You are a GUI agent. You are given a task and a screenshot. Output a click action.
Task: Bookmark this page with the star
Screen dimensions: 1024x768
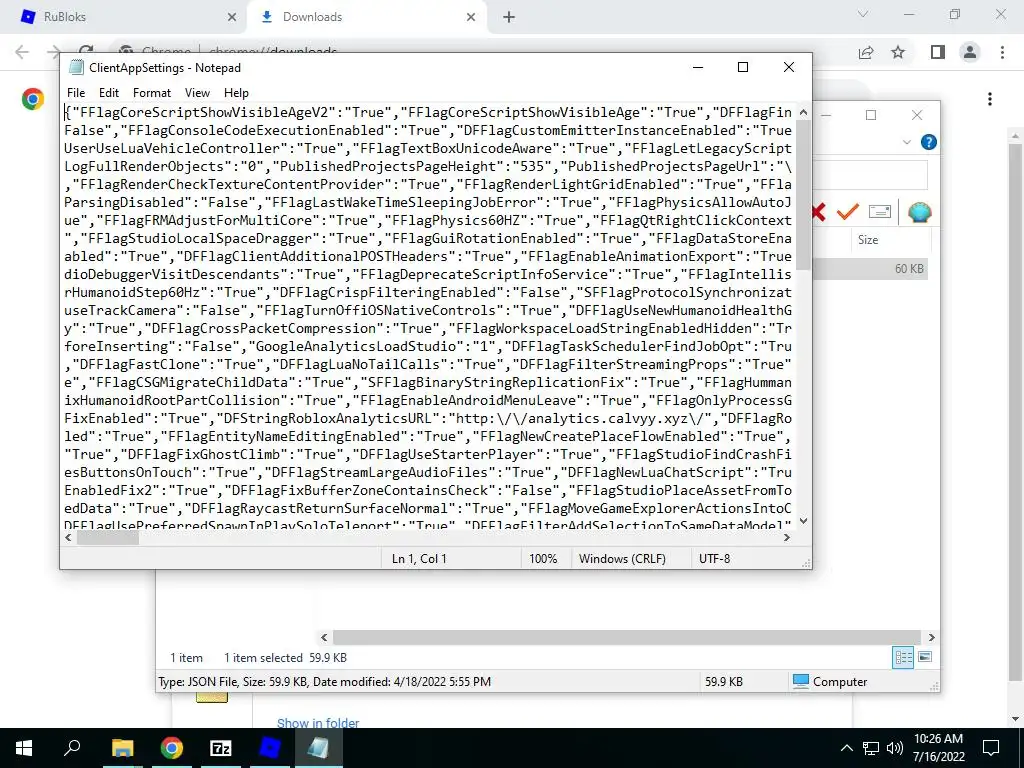click(x=898, y=52)
